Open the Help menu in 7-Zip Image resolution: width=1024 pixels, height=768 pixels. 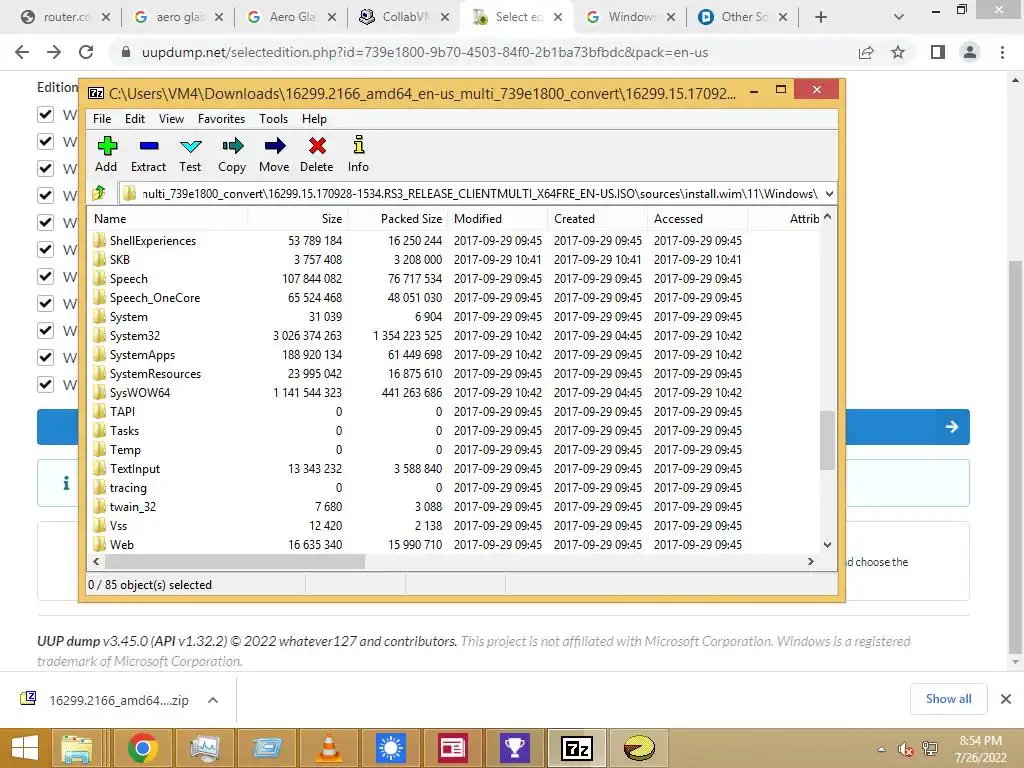tap(314, 119)
